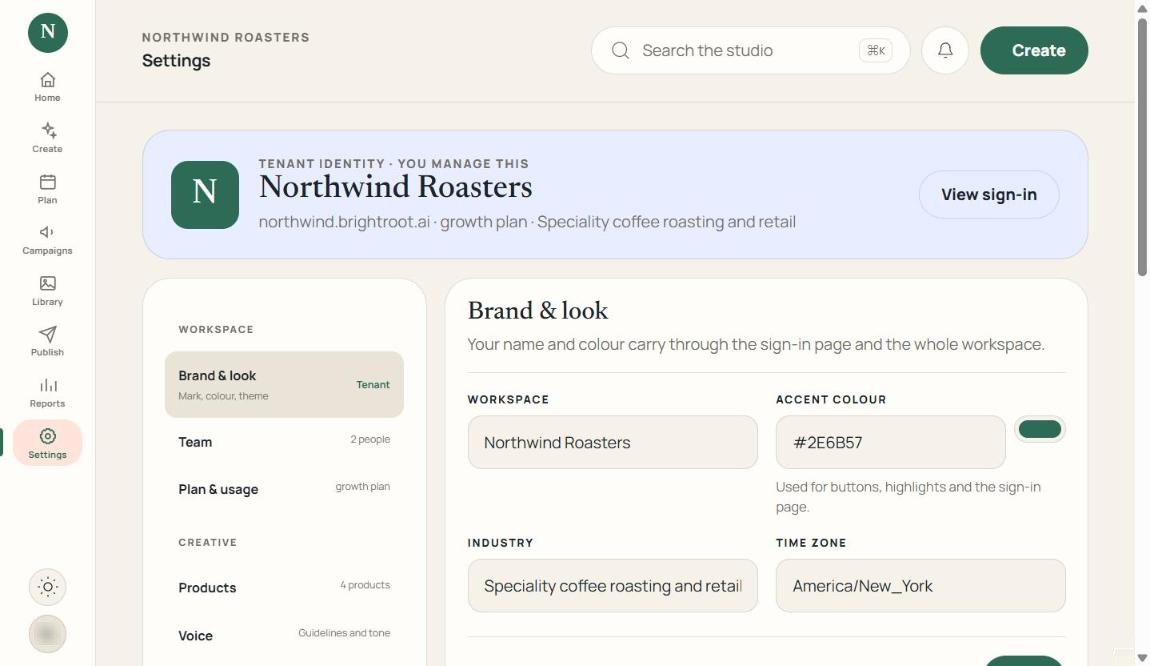Open the Voice settings tab
Image resolution: width=1150 pixels, height=666 pixels.
[x=284, y=635]
